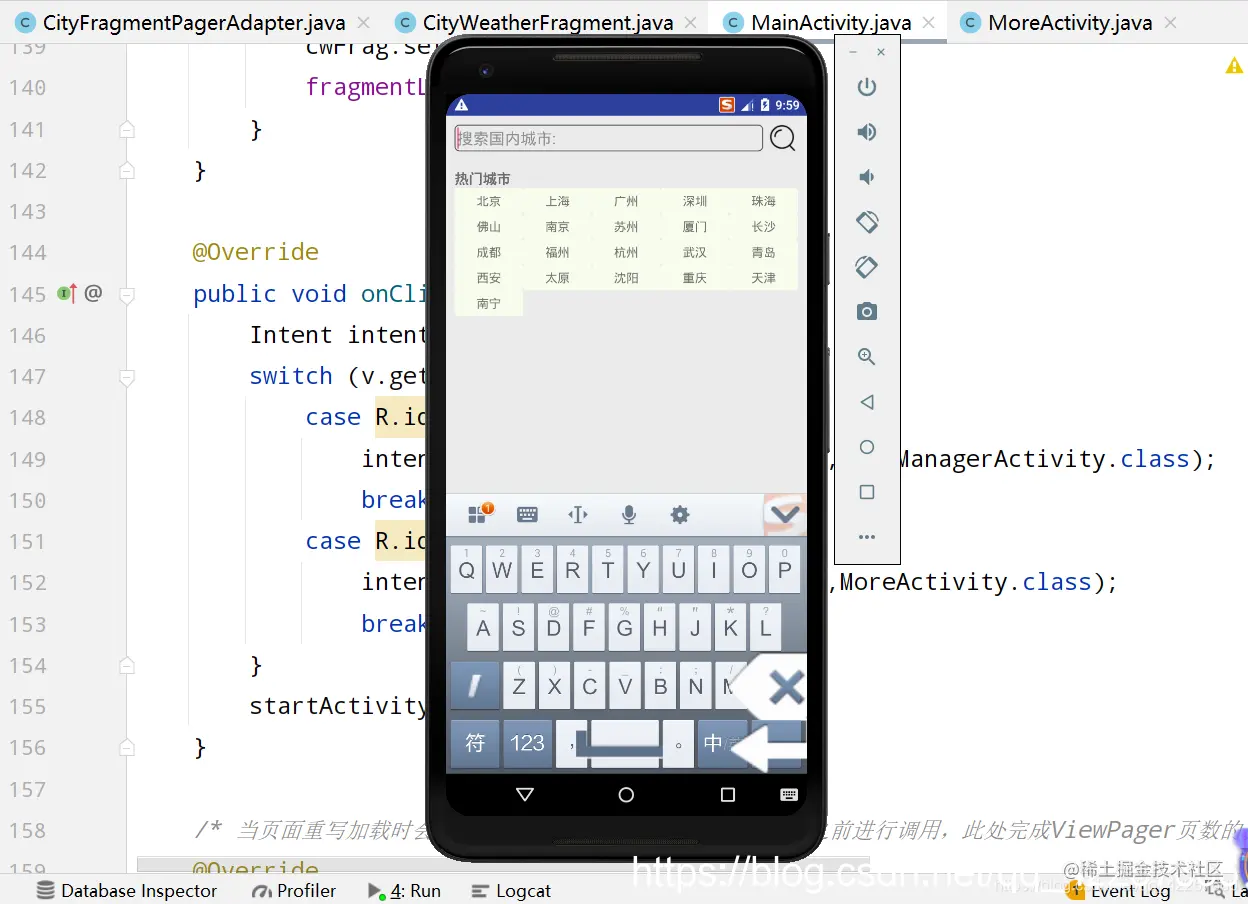Collapse the code fold marker at line 154
This screenshot has height=904, width=1248.
click(126, 665)
